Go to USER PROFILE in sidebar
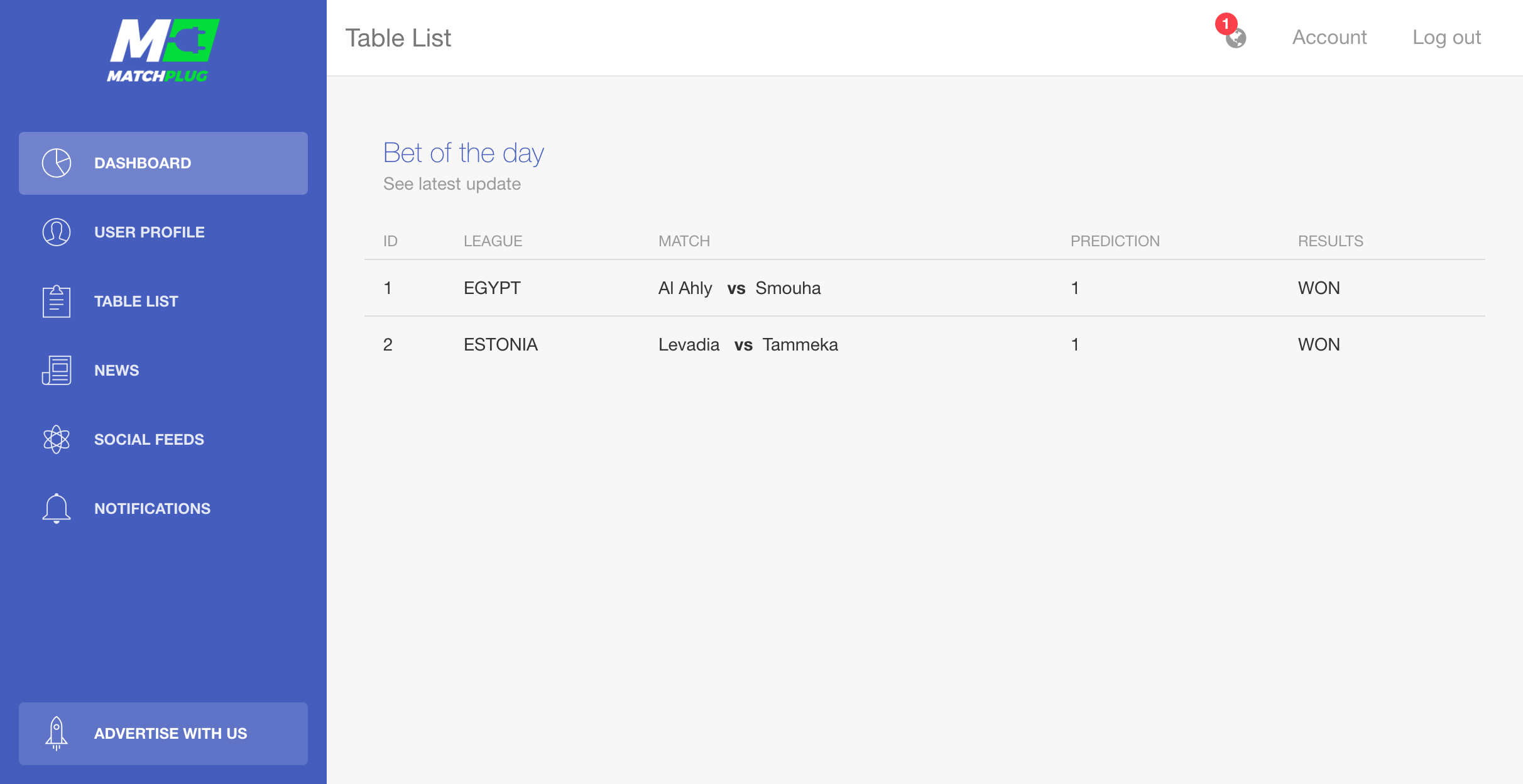 [x=163, y=232]
